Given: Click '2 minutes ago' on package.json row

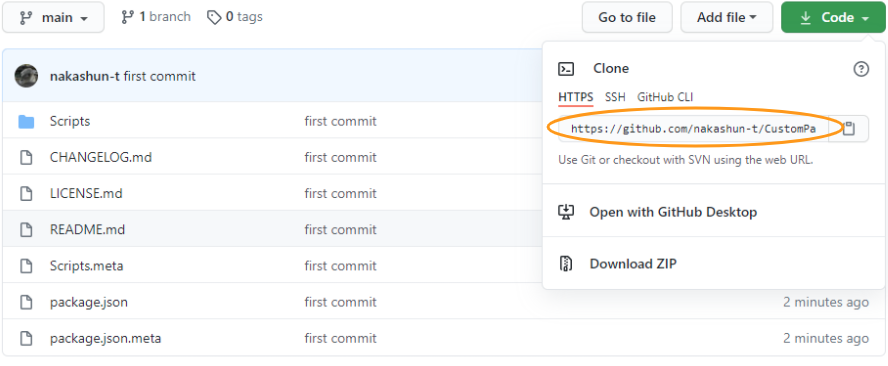Looking at the screenshot, I should coord(826,303).
